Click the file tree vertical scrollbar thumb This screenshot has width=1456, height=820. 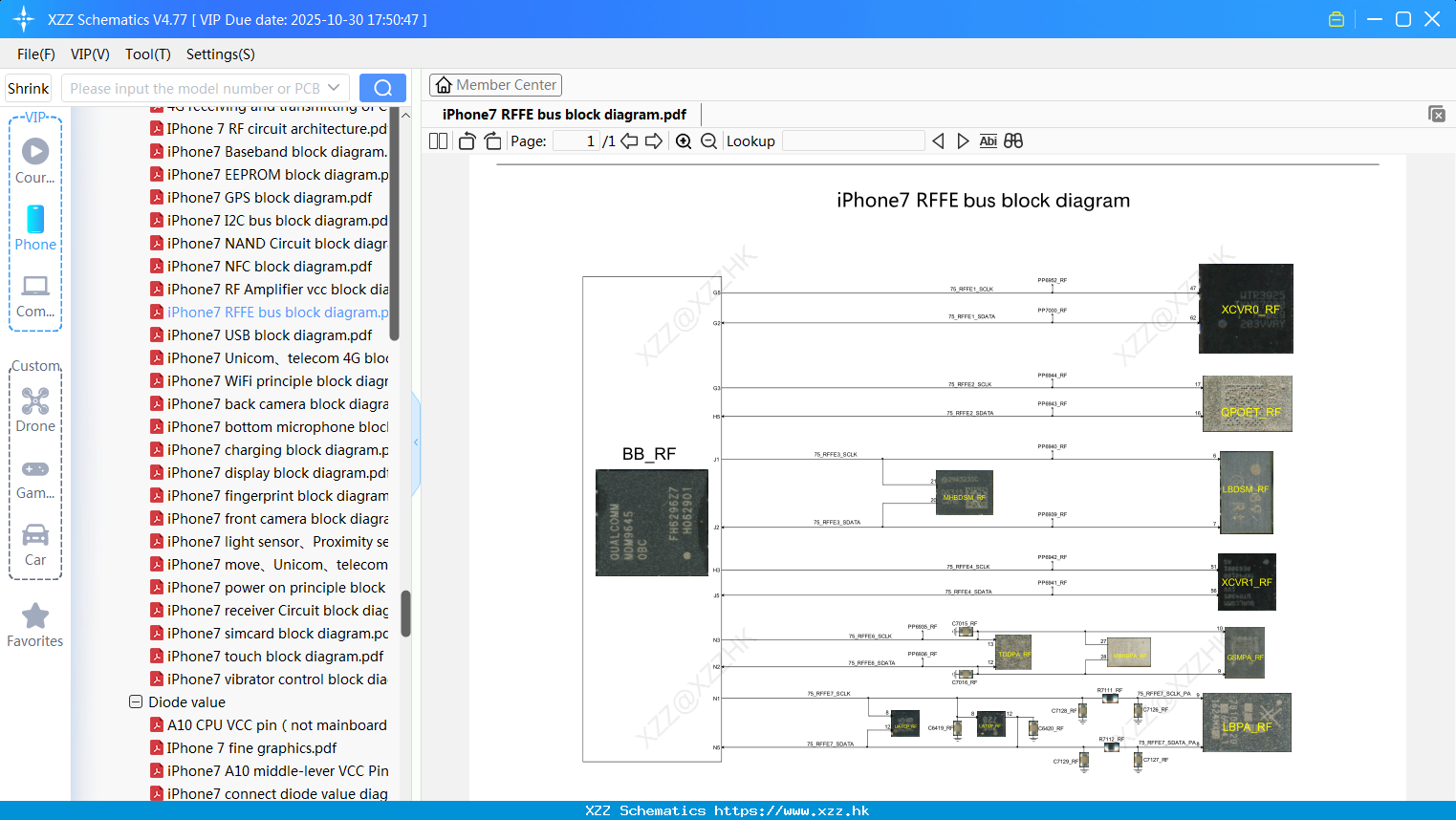(x=405, y=613)
